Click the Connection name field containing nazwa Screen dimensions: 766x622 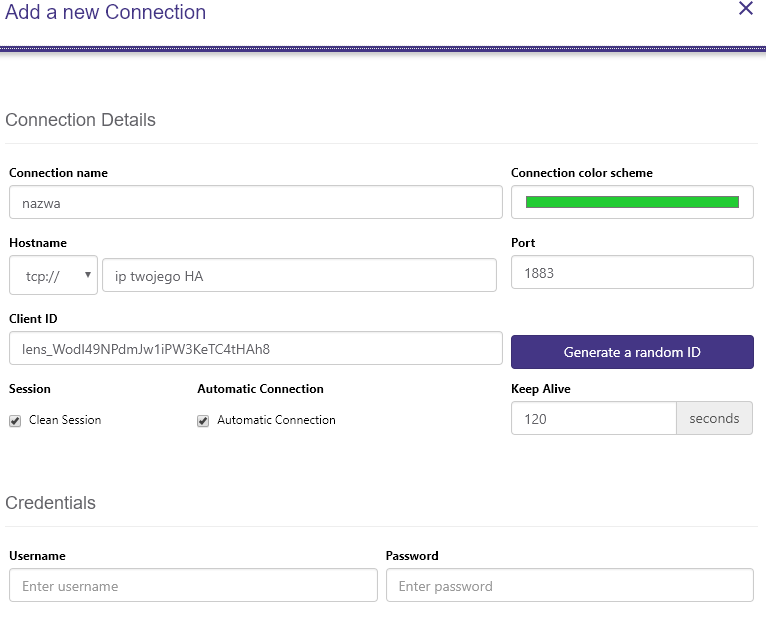pyautogui.click(x=255, y=202)
